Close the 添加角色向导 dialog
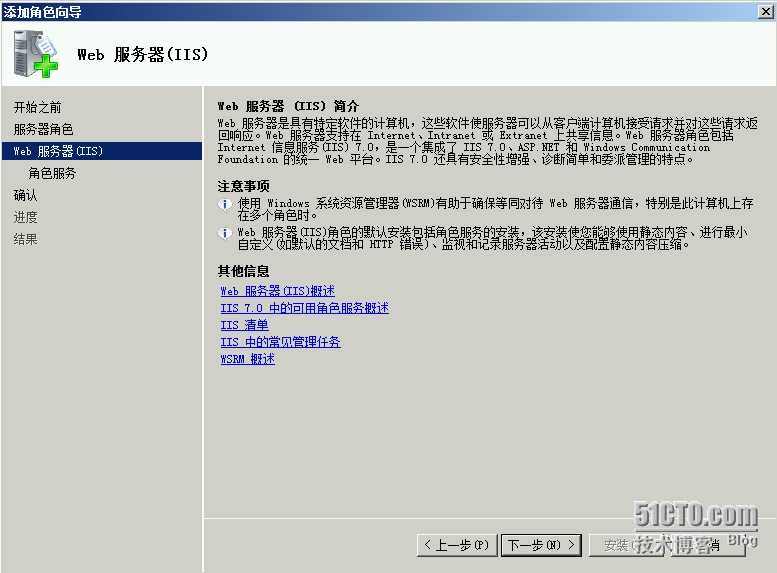The image size is (777, 573). pos(766,11)
